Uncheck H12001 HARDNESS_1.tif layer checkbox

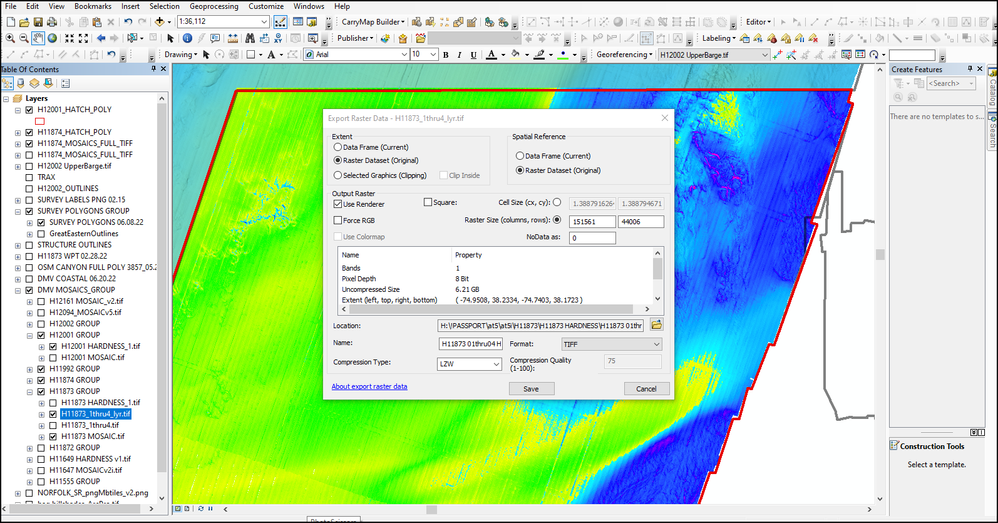53,347
